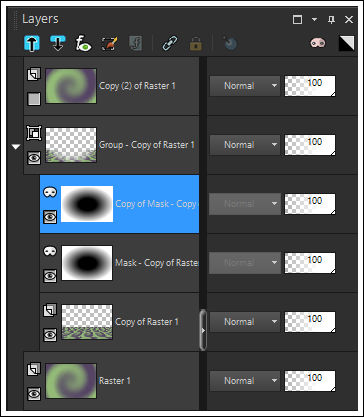Screen dimensions: 364x417
Task: Click the layer link chain icon
Action: click(x=170, y=44)
